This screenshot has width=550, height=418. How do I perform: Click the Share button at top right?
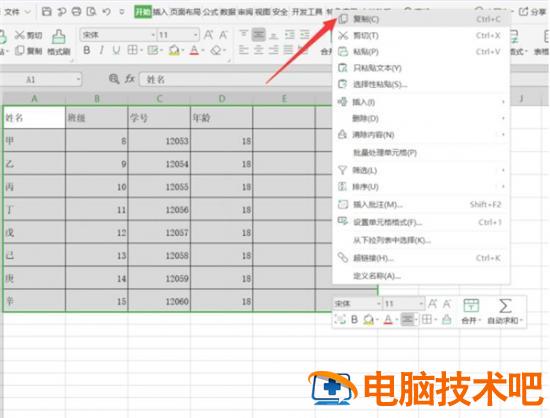[x=532, y=12]
